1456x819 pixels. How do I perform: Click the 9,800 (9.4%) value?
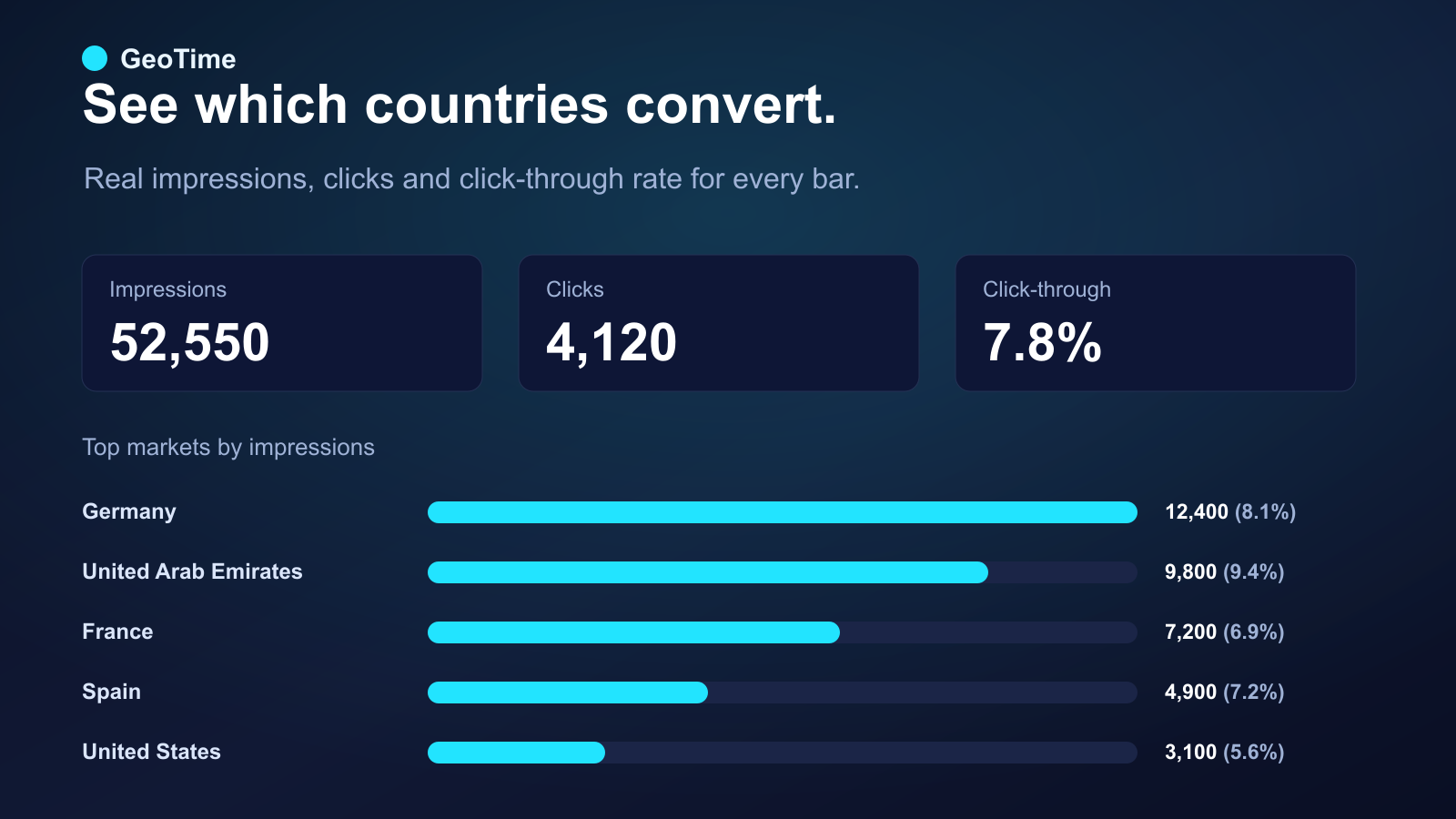point(1225,572)
